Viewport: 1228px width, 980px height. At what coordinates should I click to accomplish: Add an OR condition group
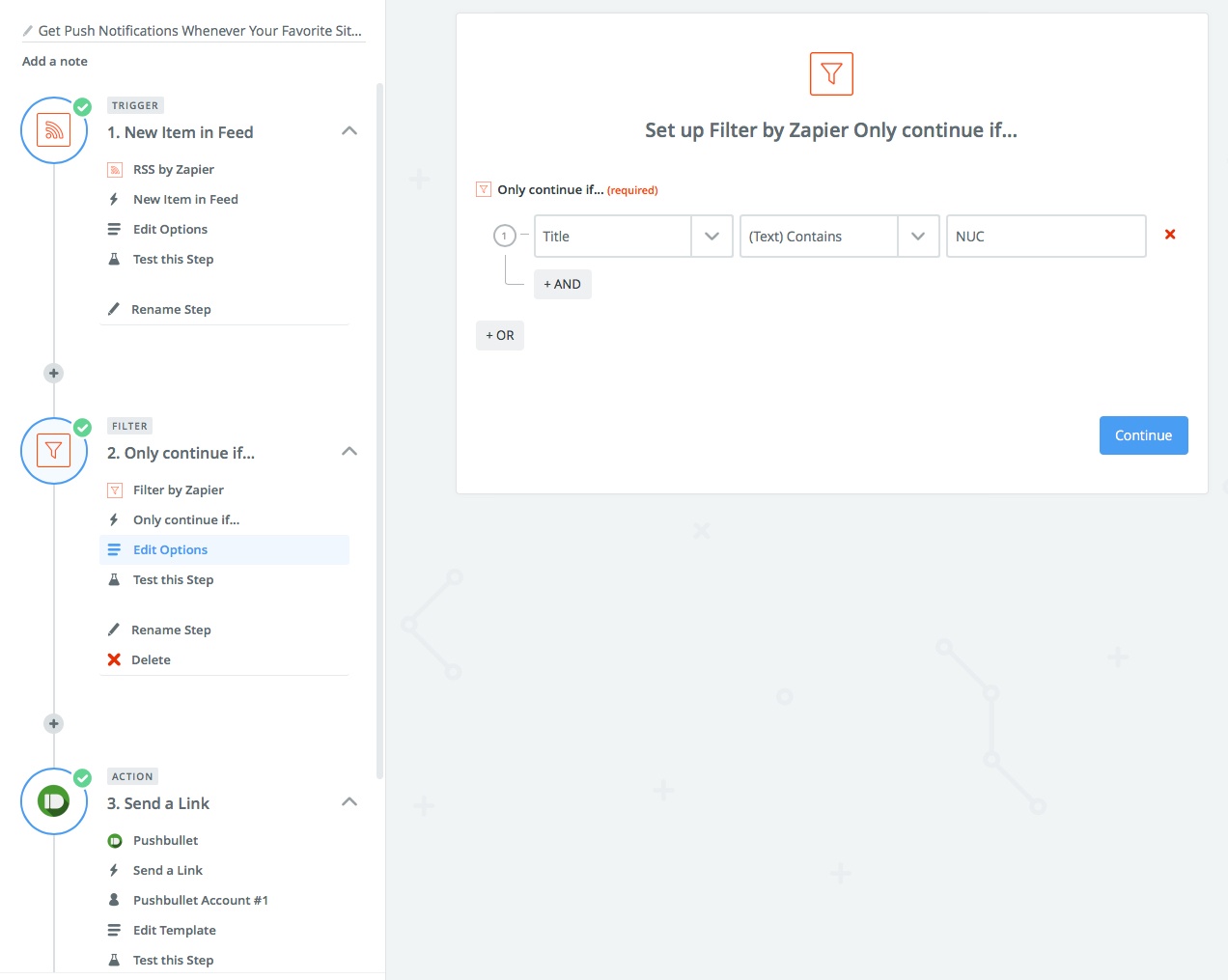pyautogui.click(x=500, y=336)
